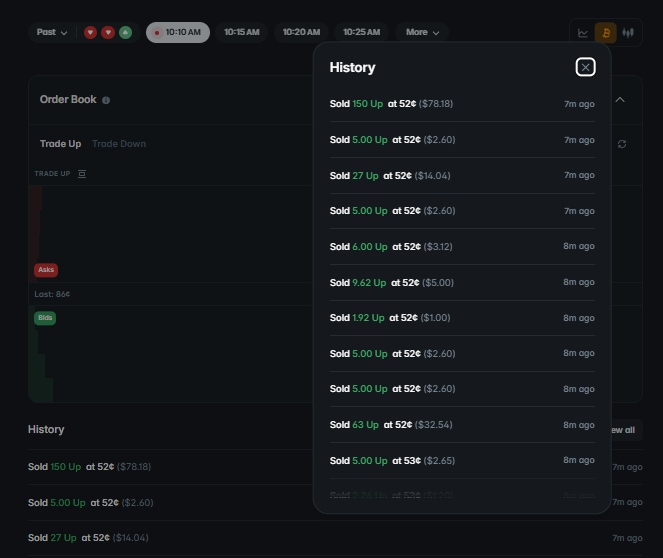The image size is (663, 558).
Task: Click the Order Book info icon
Action: point(106,100)
